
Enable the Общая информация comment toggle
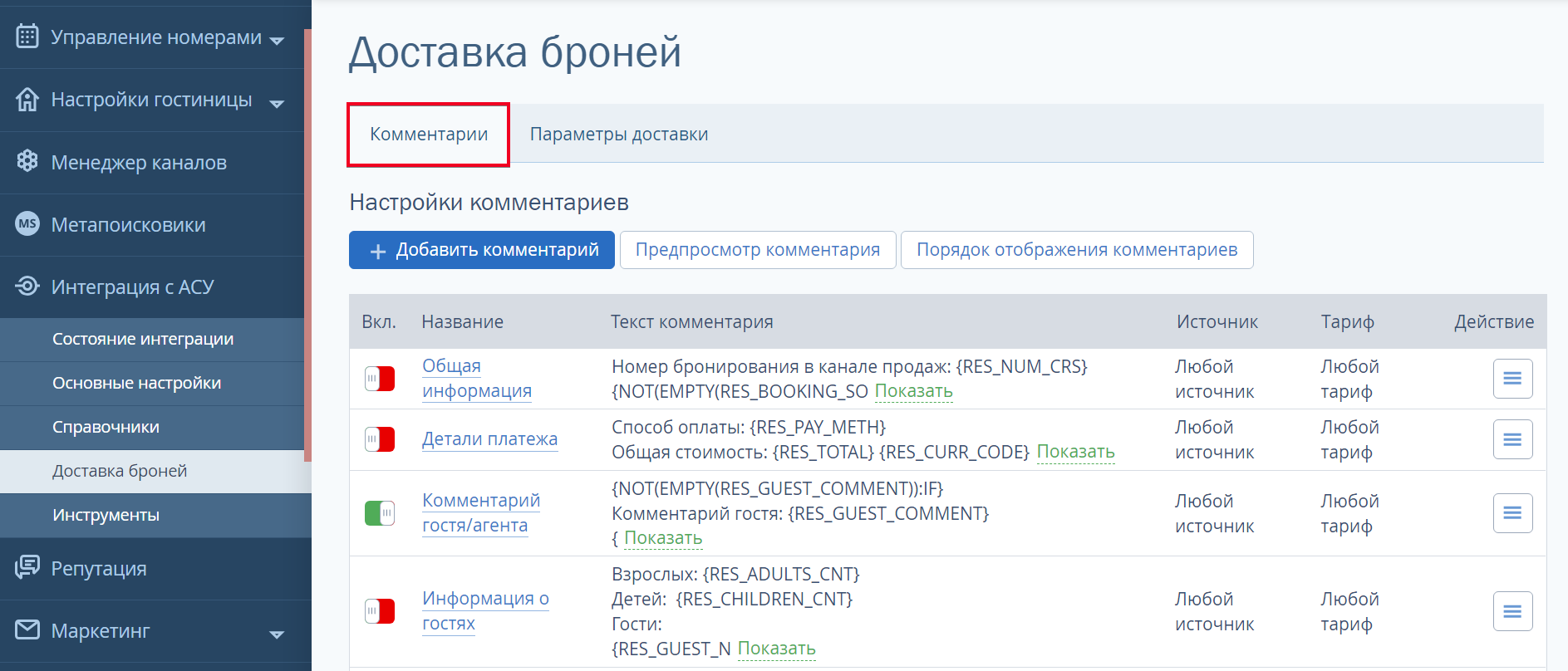pyautogui.click(x=380, y=379)
